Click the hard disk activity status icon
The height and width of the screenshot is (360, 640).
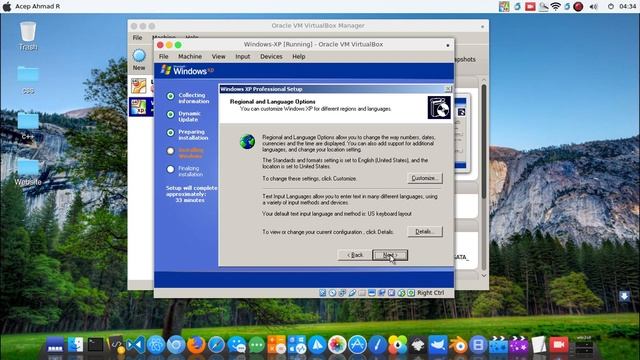322,293
